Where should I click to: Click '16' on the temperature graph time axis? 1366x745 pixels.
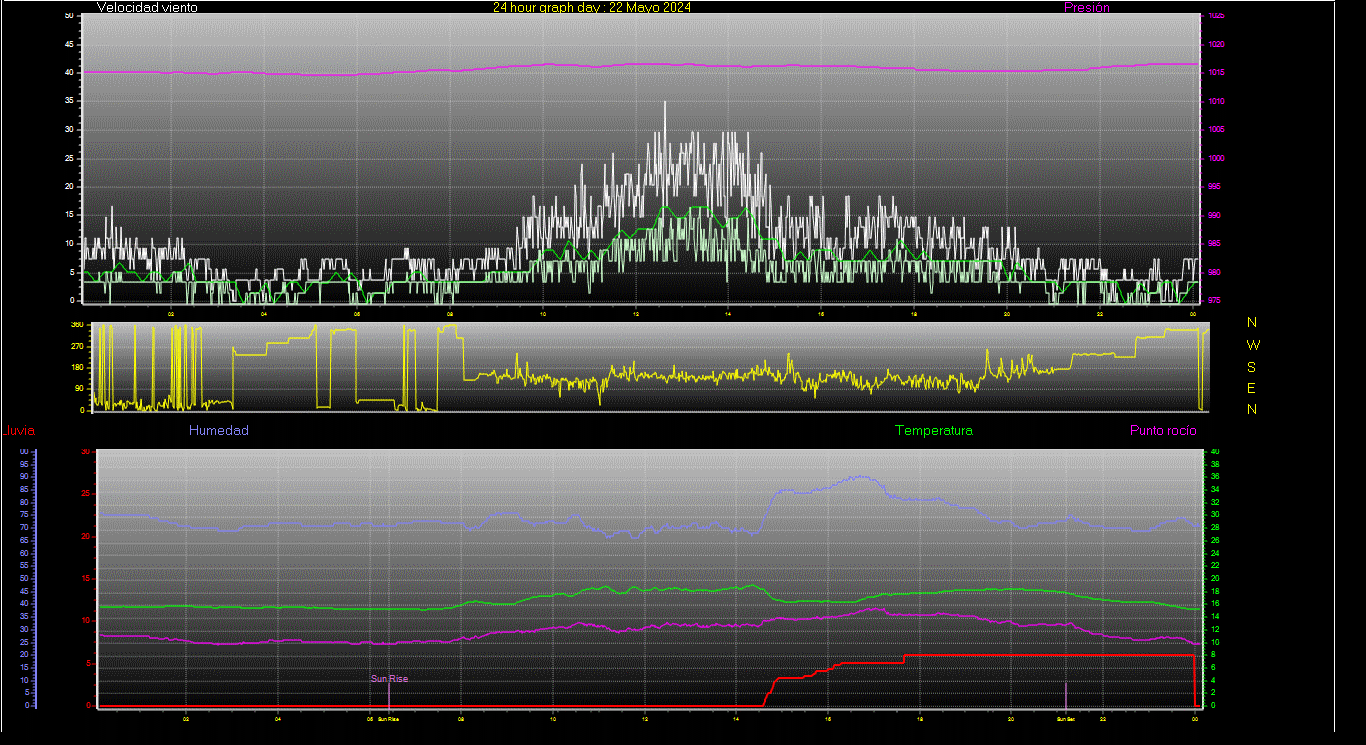828,719
